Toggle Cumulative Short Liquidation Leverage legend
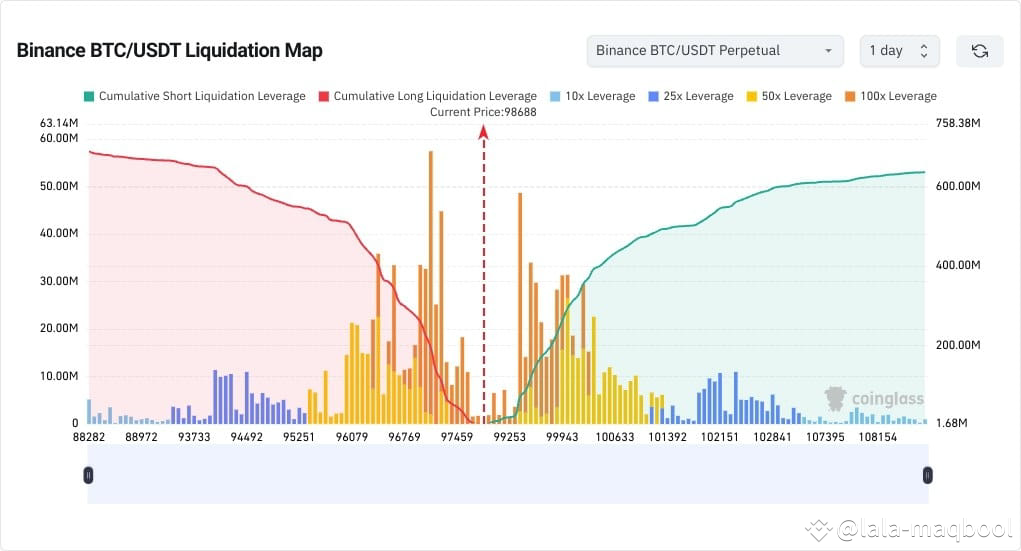This screenshot has width=1021, height=551. (195, 96)
